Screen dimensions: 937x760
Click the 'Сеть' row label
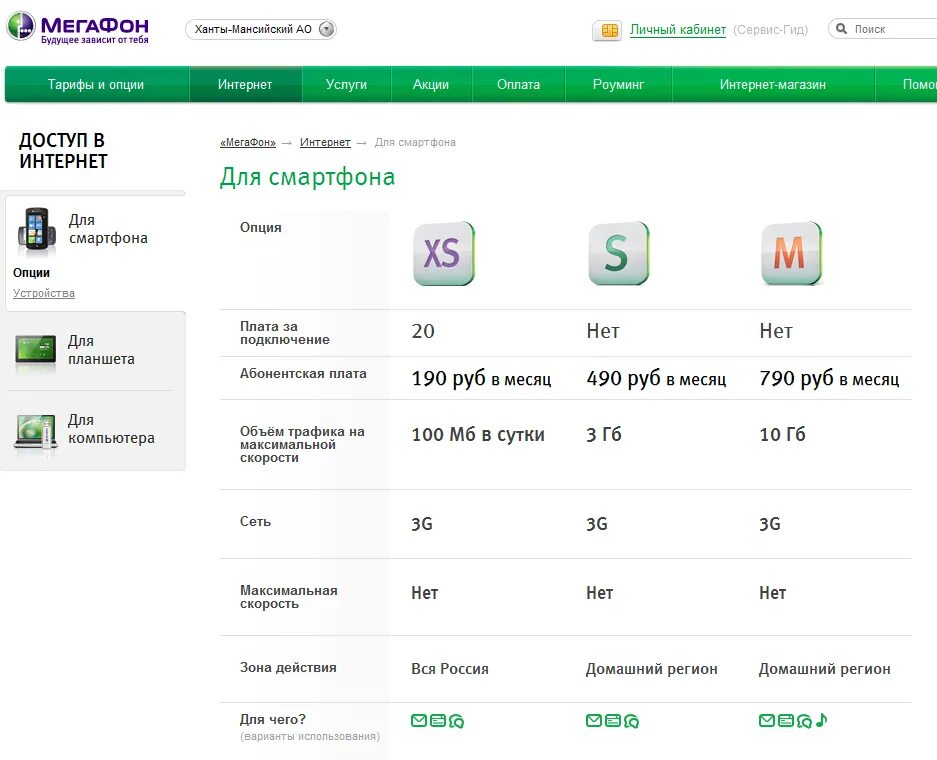point(255,522)
